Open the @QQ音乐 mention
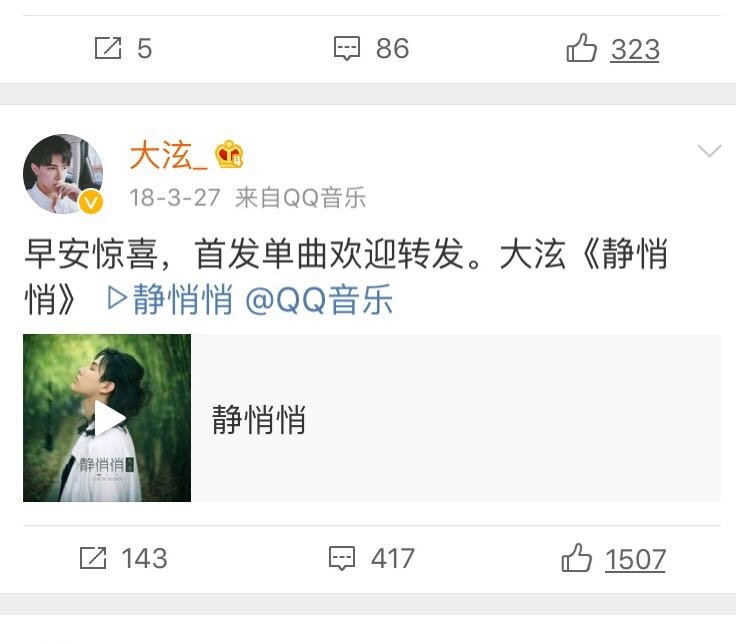 pyautogui.click(x=319, y=299)
